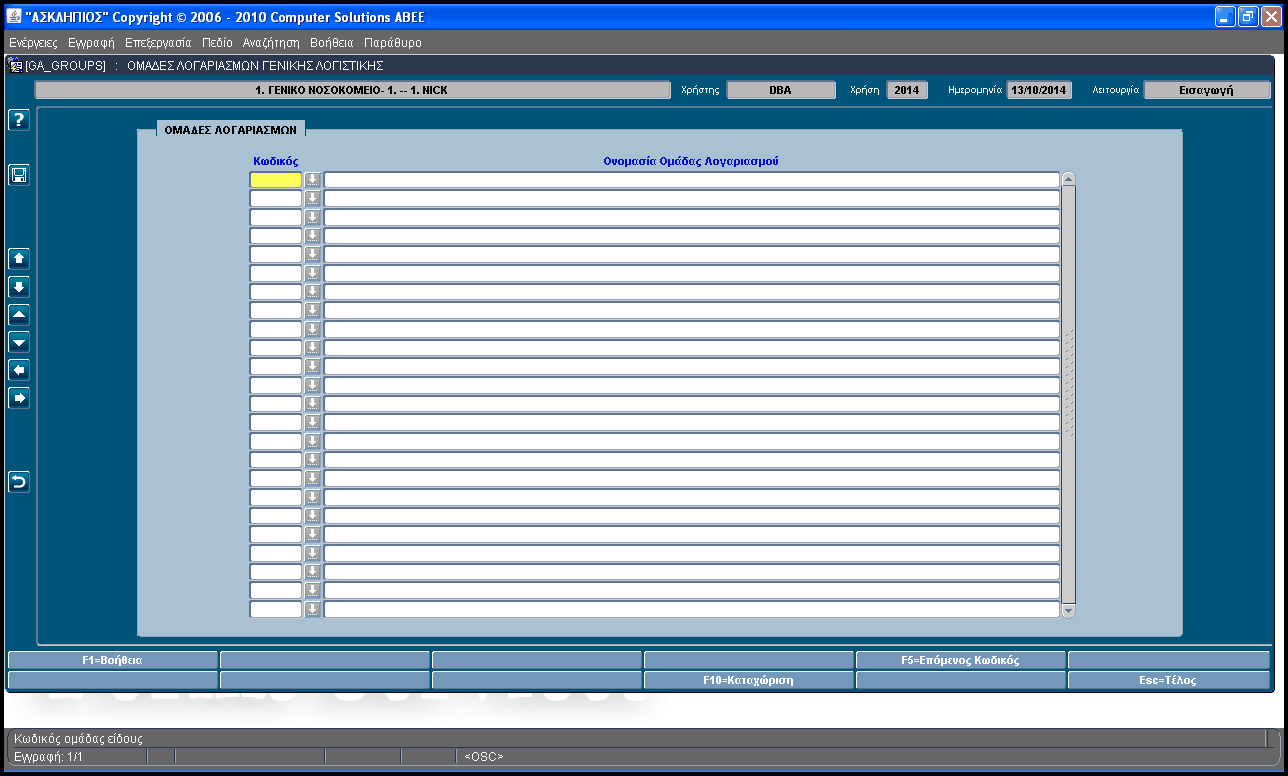Image resolution: width=1288 pixels, height=776 pixels.
Task: Click the second row's Κωδικός field
Action: tap(275, 198)
